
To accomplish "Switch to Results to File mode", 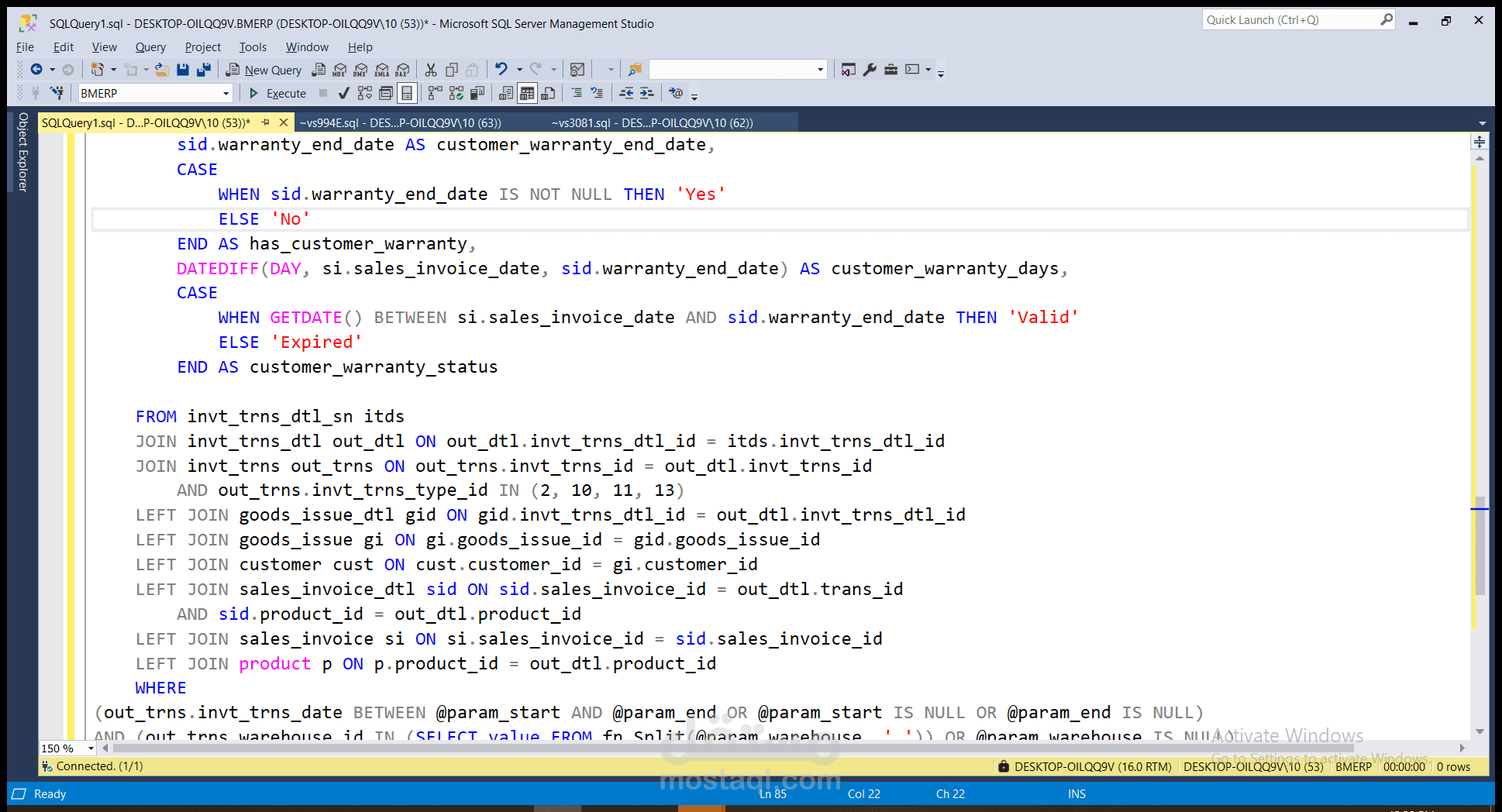I will pos(548,93).
